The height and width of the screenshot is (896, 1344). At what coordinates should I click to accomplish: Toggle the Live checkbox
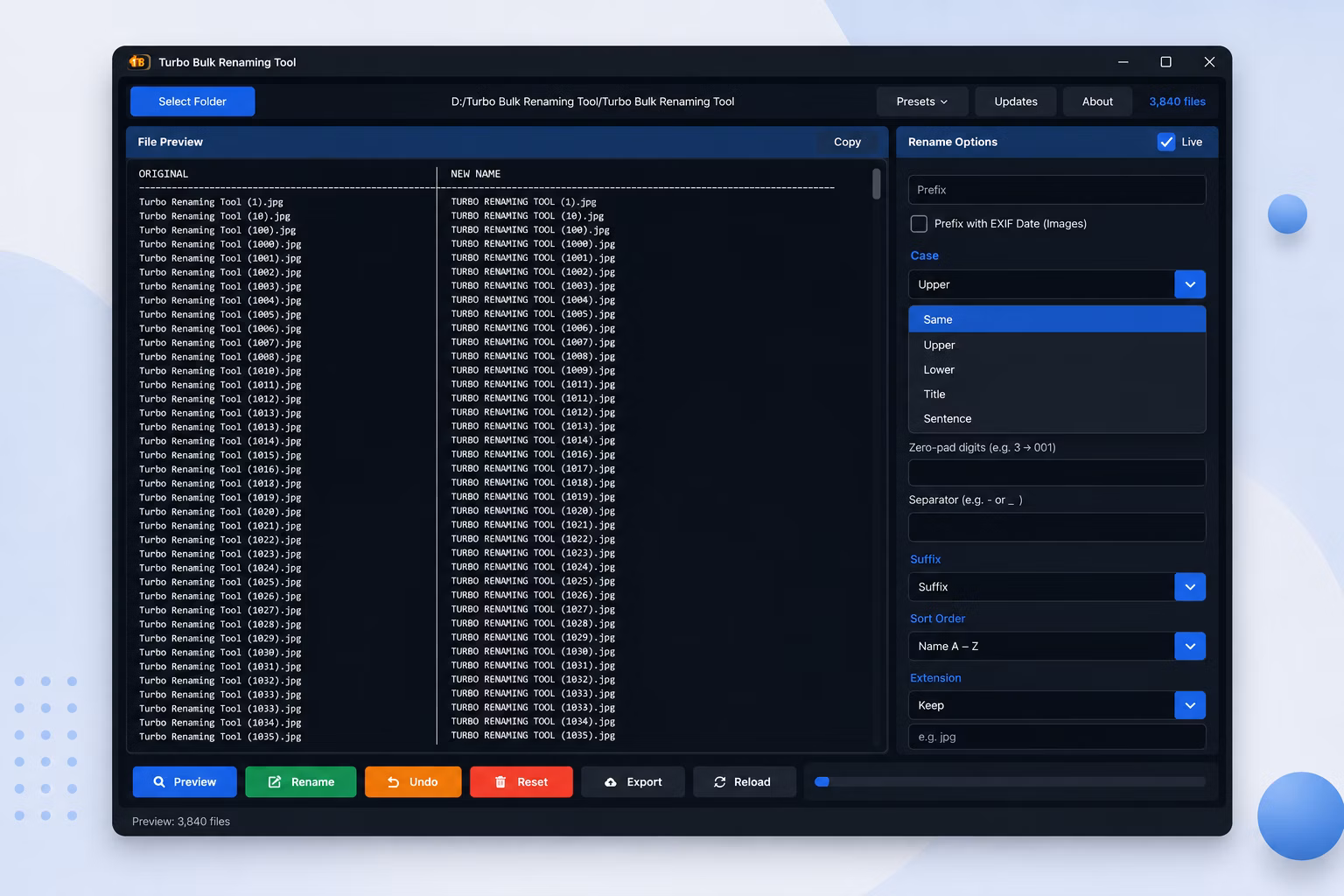coord(1166,142)
